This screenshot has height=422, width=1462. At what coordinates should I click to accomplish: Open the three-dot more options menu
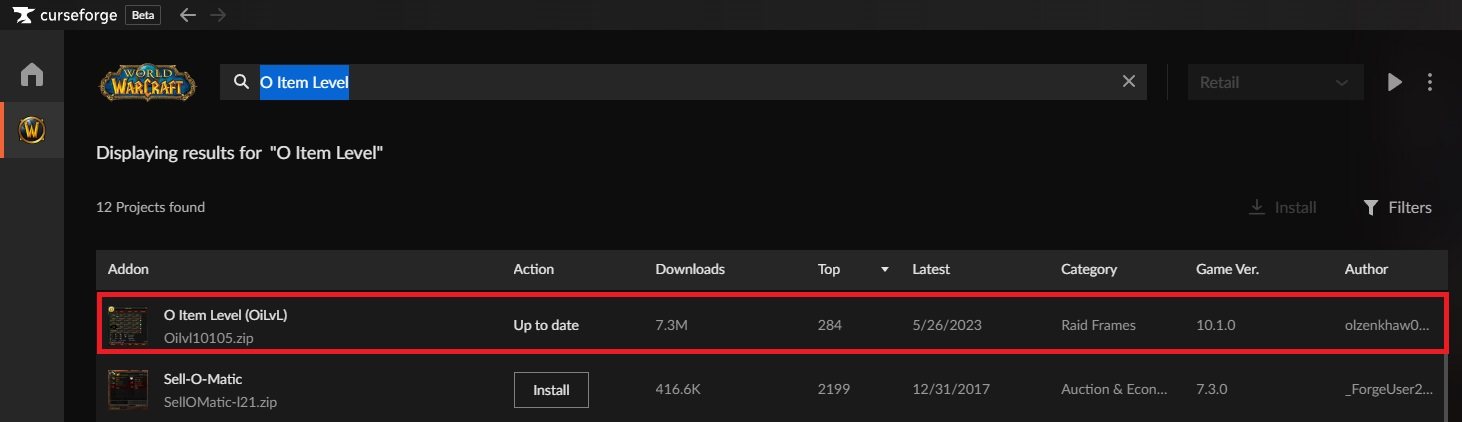tap(1430, 82)
